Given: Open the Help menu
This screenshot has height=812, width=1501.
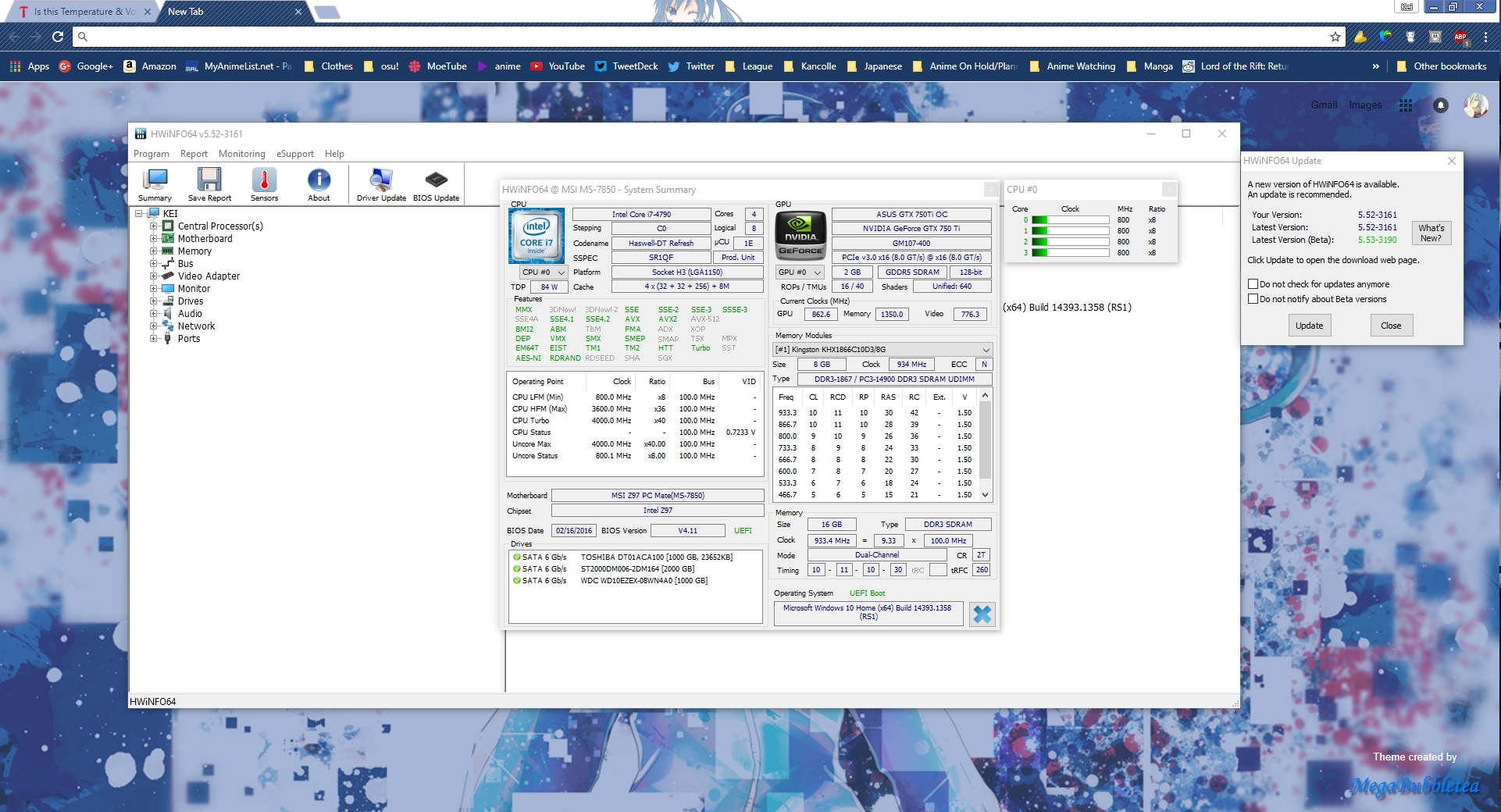Looking at the screenshot, I should point(334,154).
